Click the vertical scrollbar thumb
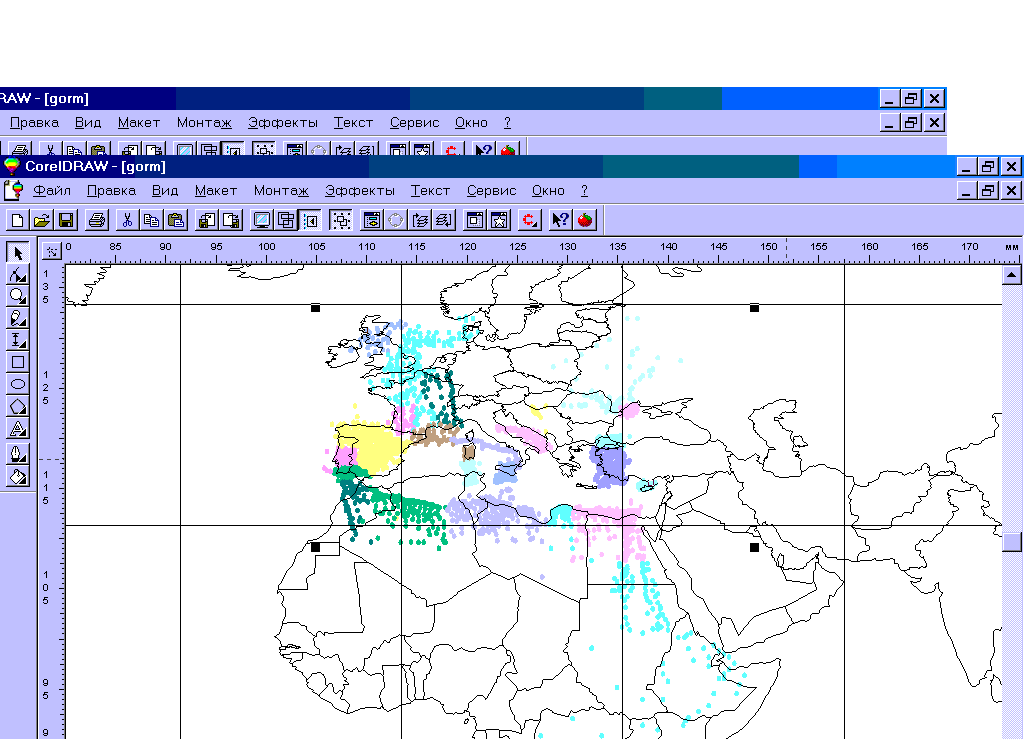This screenshot has width=1024, height=739. point(1012,542)
